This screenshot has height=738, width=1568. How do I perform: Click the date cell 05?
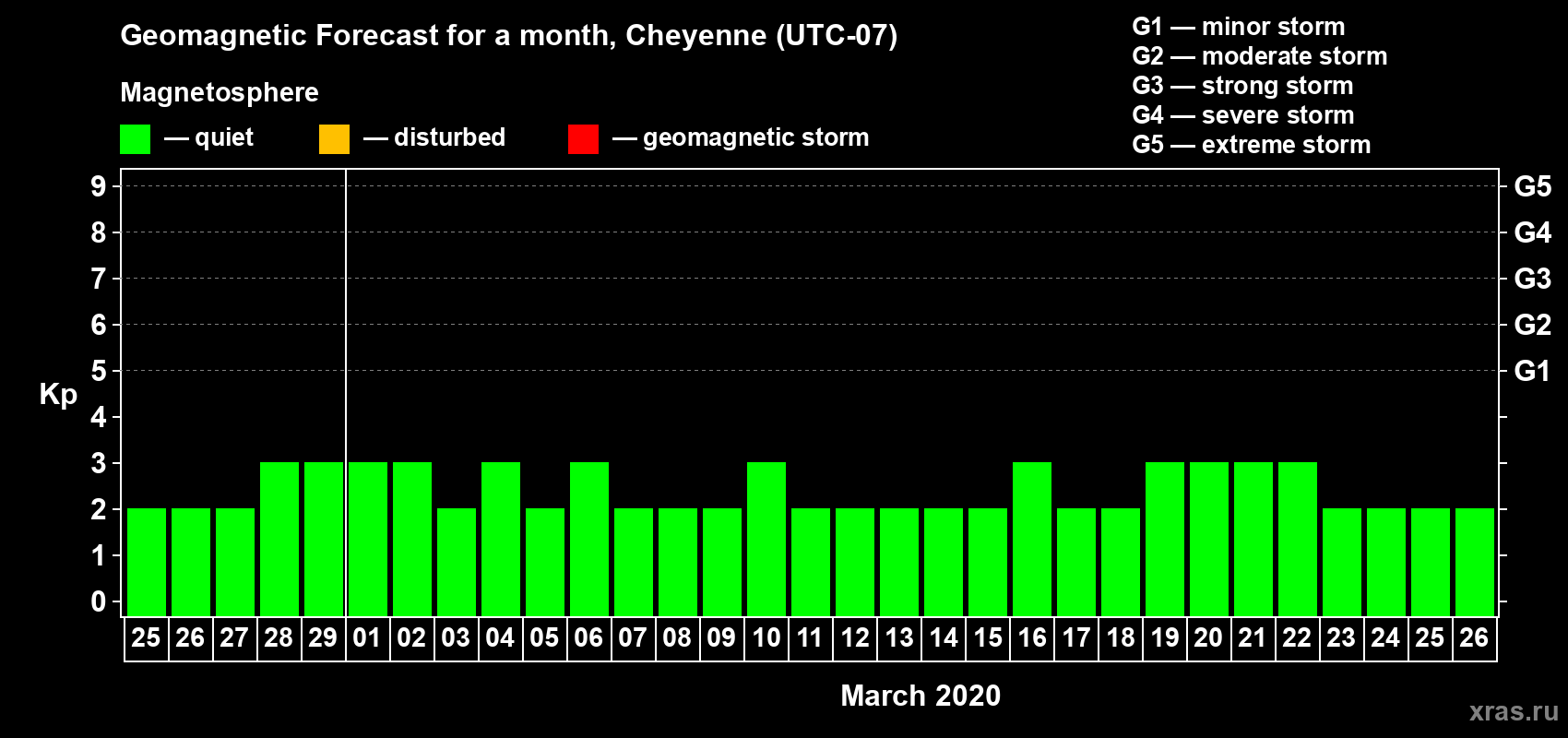tap(544, 638)
